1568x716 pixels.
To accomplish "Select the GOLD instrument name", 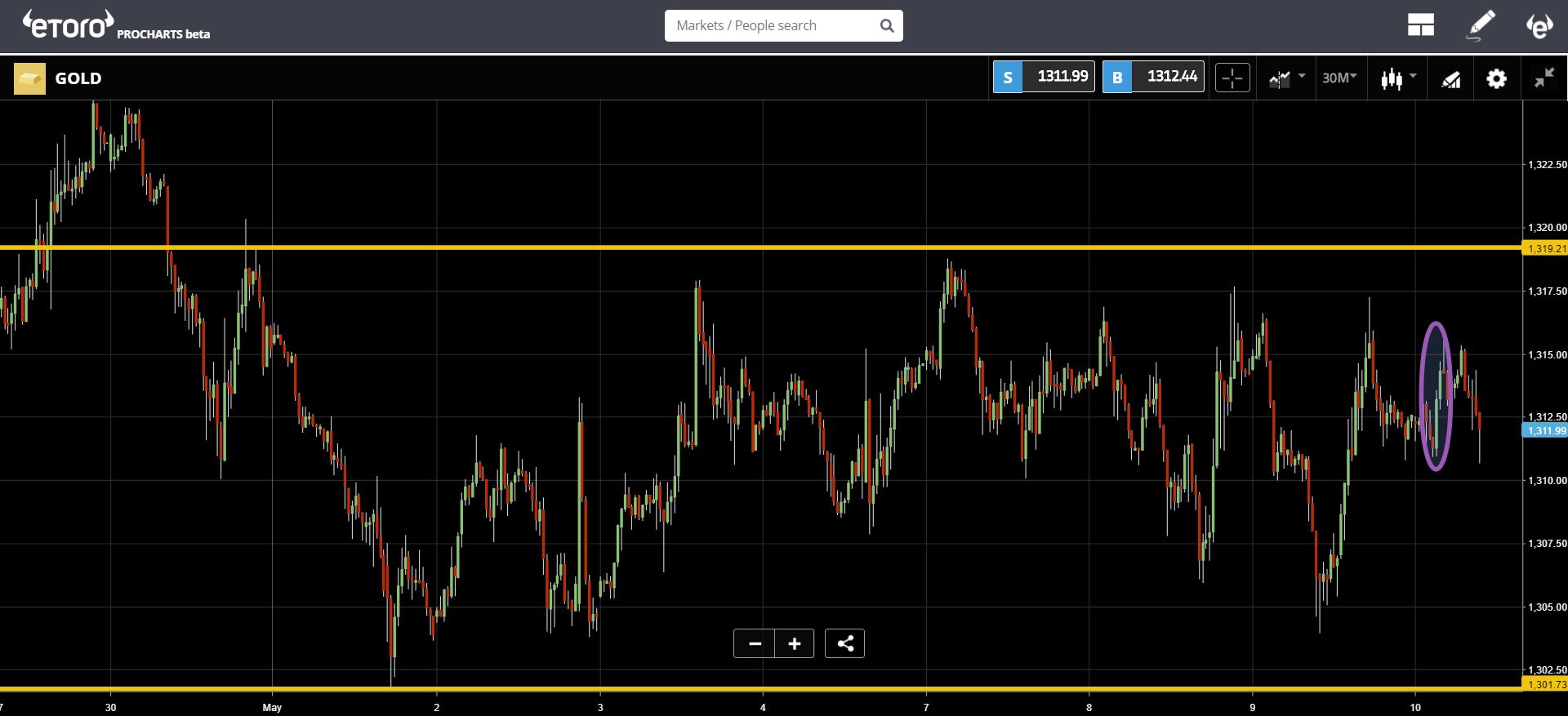I will click(78, 78).
